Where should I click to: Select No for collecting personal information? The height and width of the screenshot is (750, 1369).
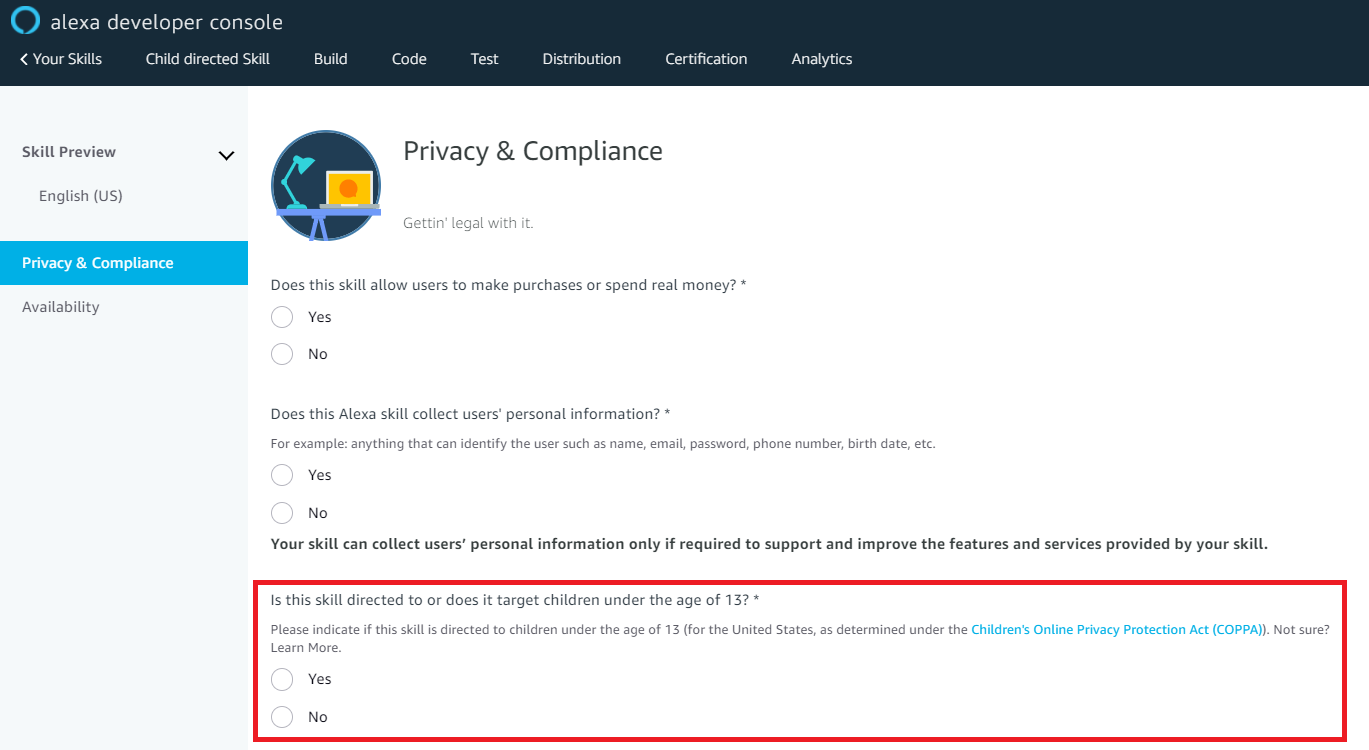pos(281,512)
